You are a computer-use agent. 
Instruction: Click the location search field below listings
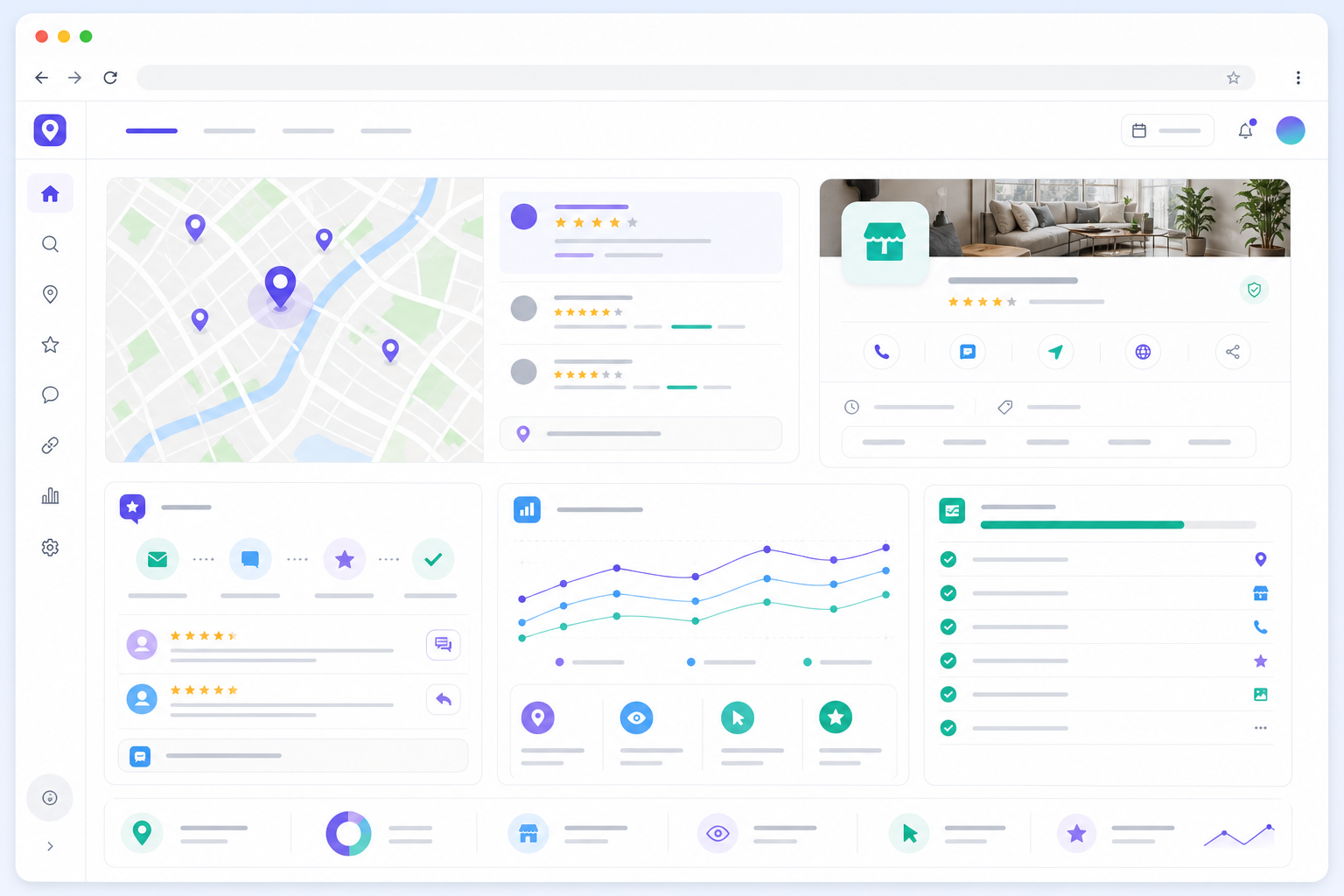(x=640, y=433)
